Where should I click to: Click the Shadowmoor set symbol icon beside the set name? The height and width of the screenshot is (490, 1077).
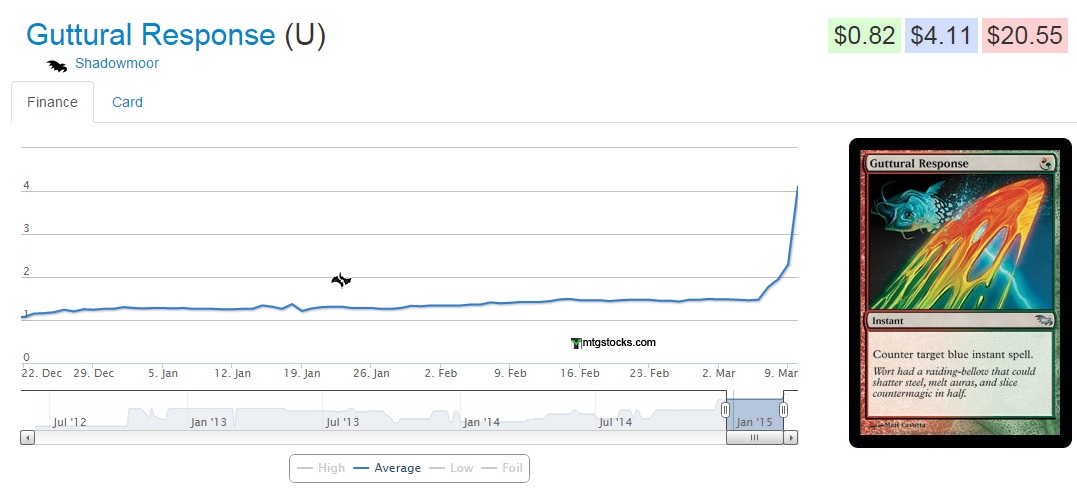pos(57,65)
